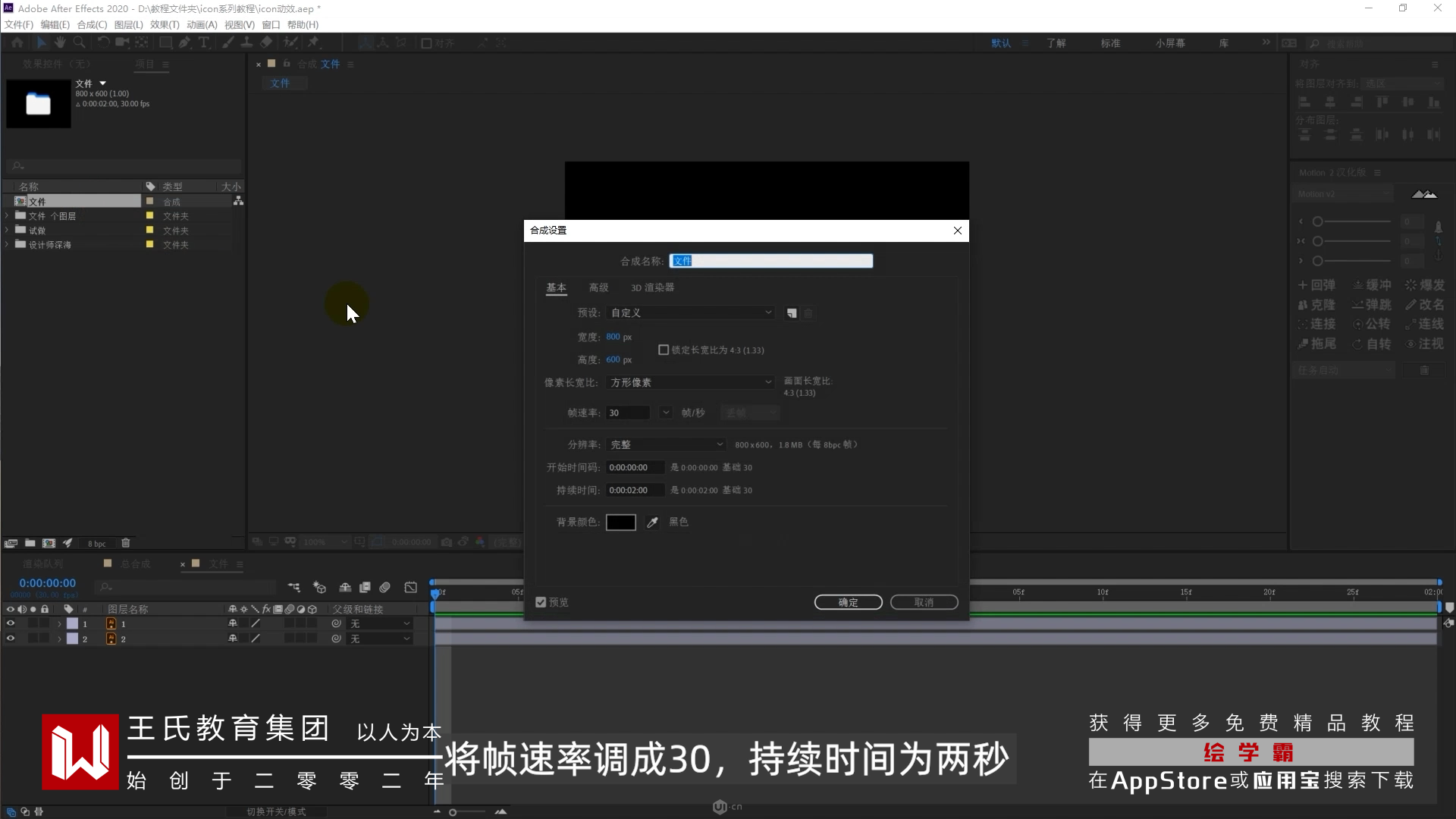
Task: Click the black background color swatch
Action: [x=620, y=522]
